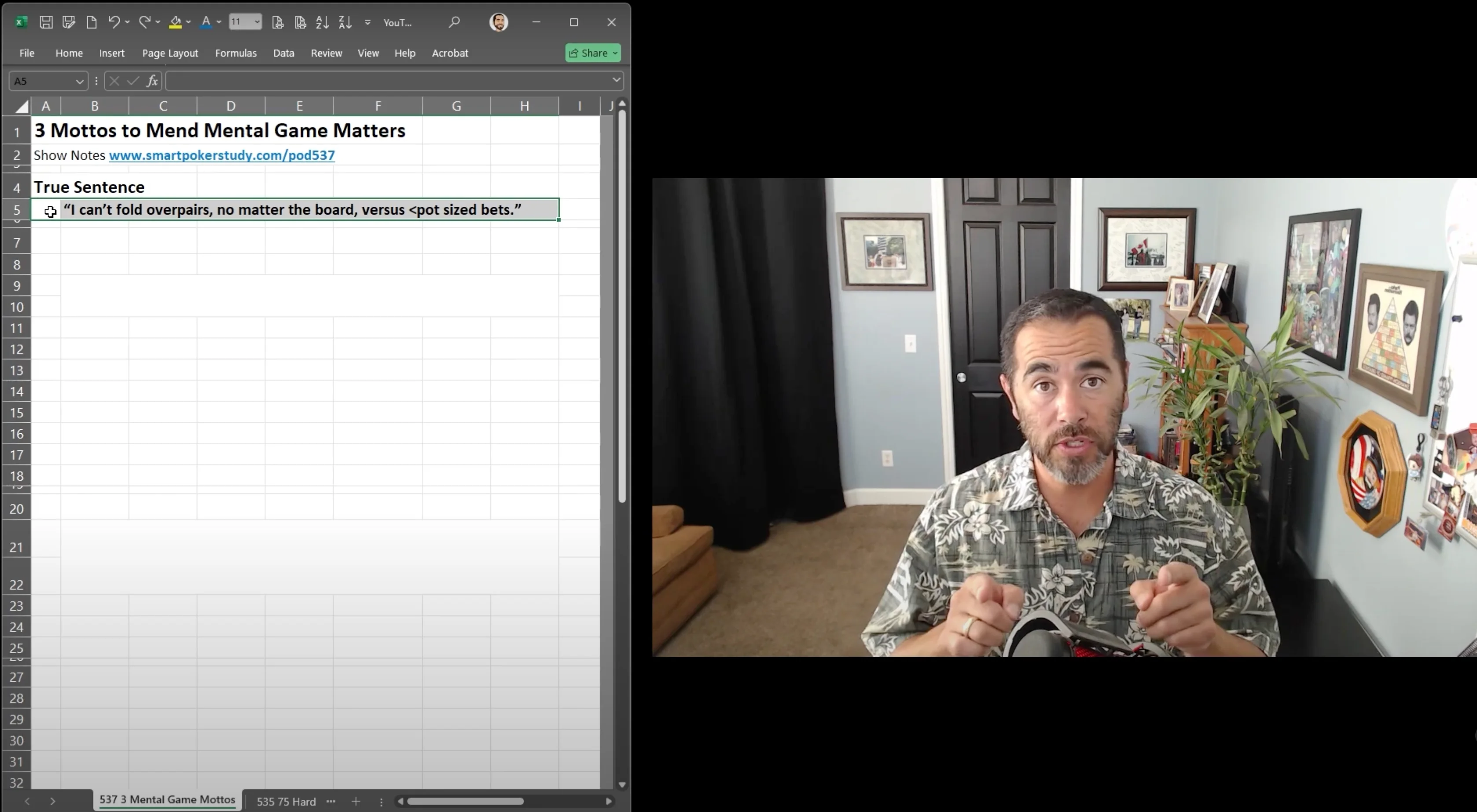Open the font size 11 dropdown
1477x812 pixels.
click(257, 22)
